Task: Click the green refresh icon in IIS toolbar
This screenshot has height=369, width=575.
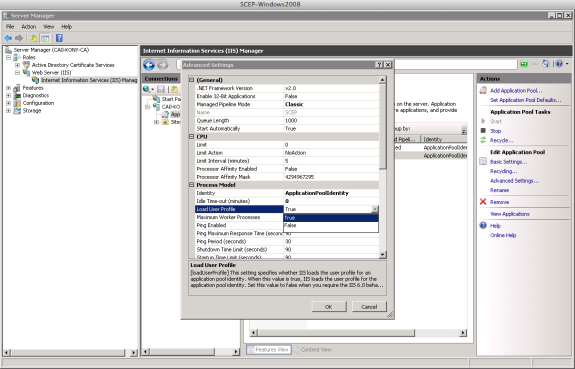Action: 524,64
